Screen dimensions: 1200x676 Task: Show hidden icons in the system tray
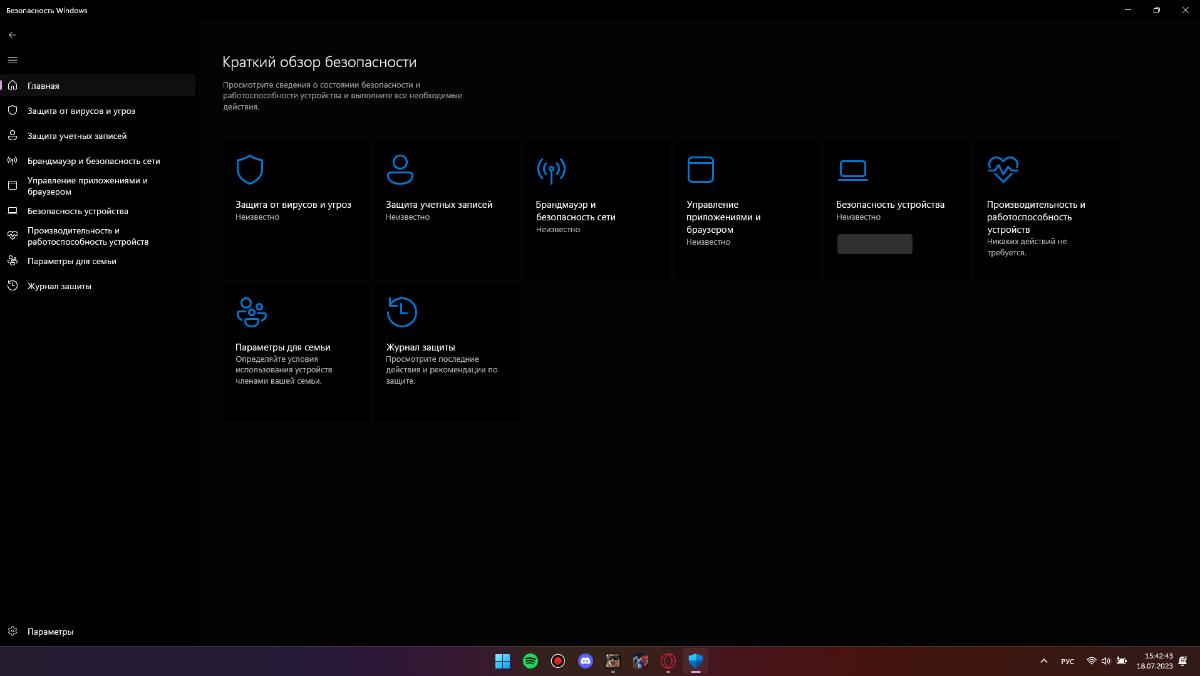(x=1044, y=661)
